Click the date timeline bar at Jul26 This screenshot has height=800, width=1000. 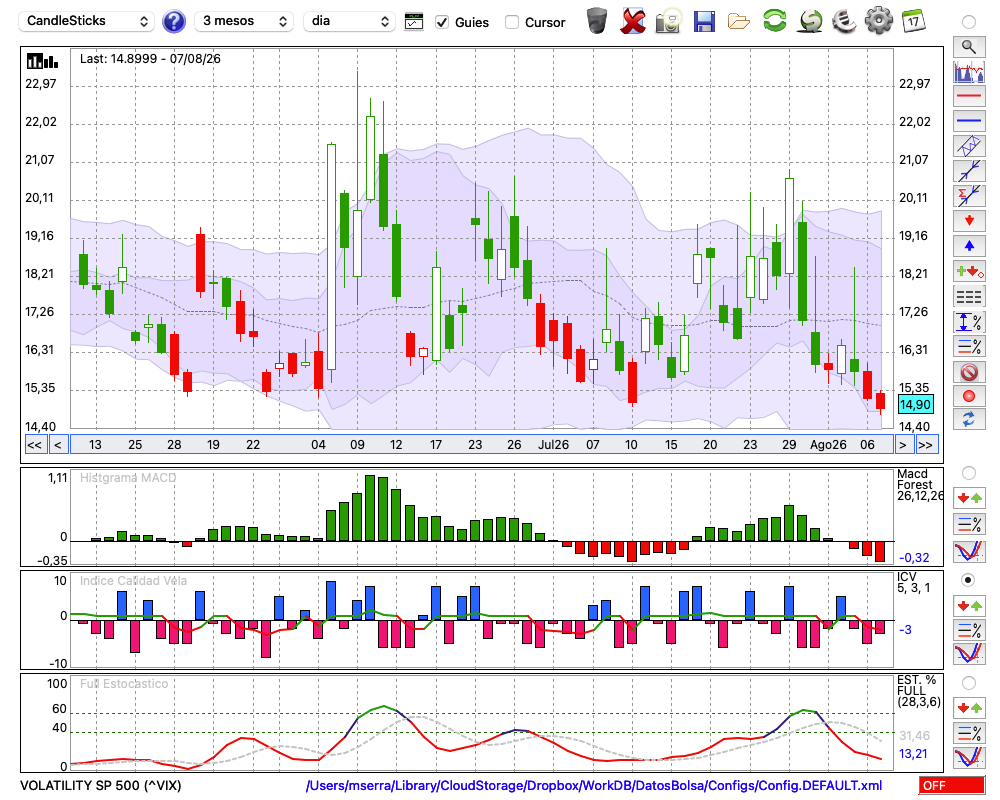[553, 445]
